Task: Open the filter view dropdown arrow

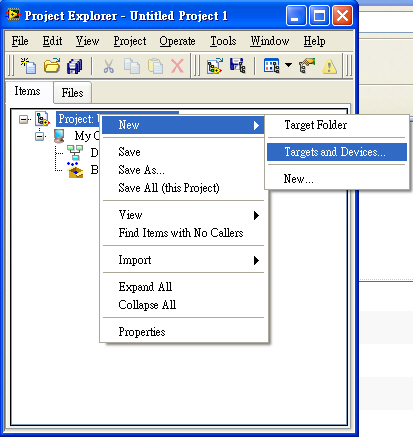Action: click(x=288, y=65)
